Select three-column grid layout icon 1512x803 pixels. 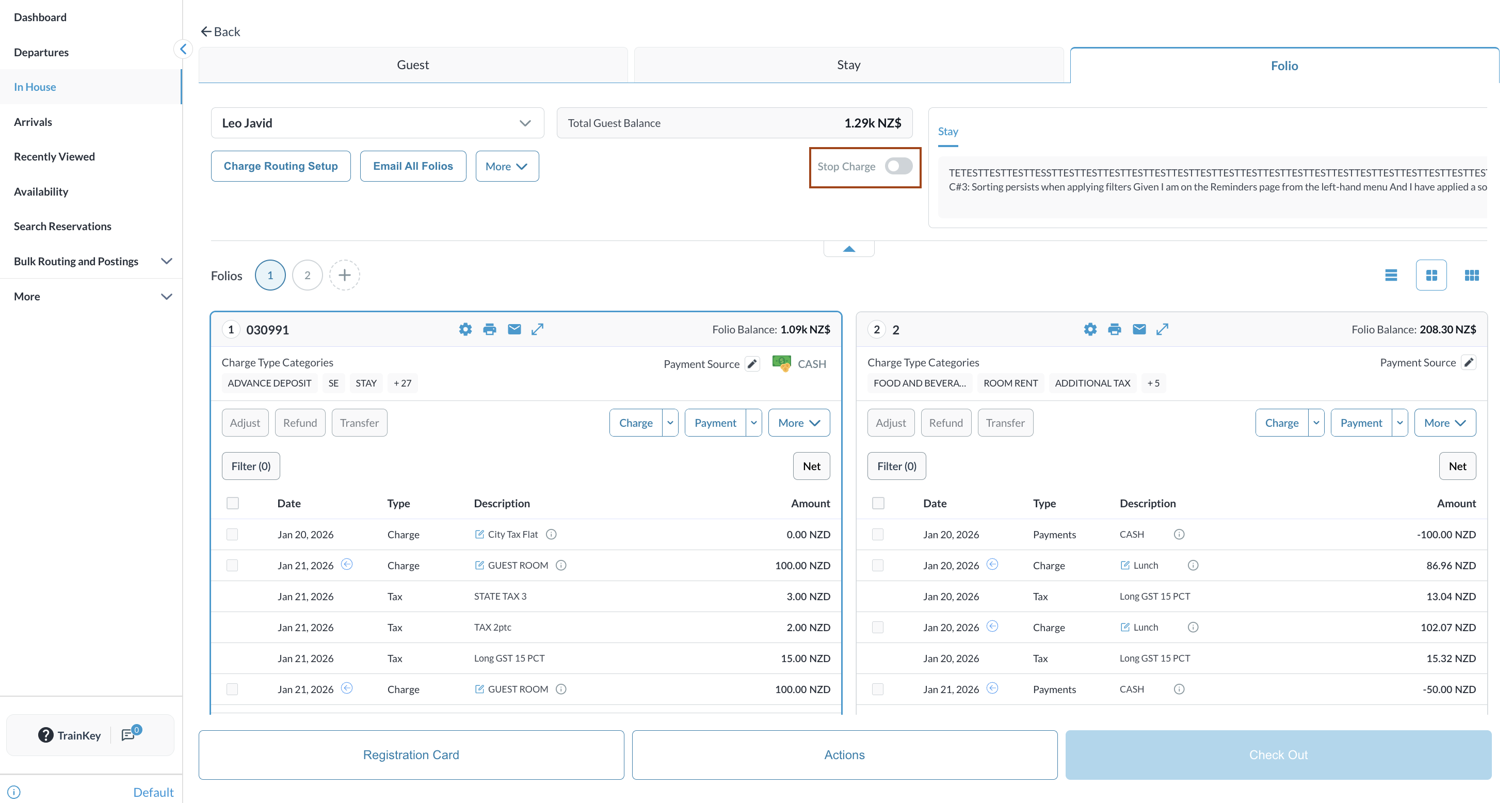1472,275
